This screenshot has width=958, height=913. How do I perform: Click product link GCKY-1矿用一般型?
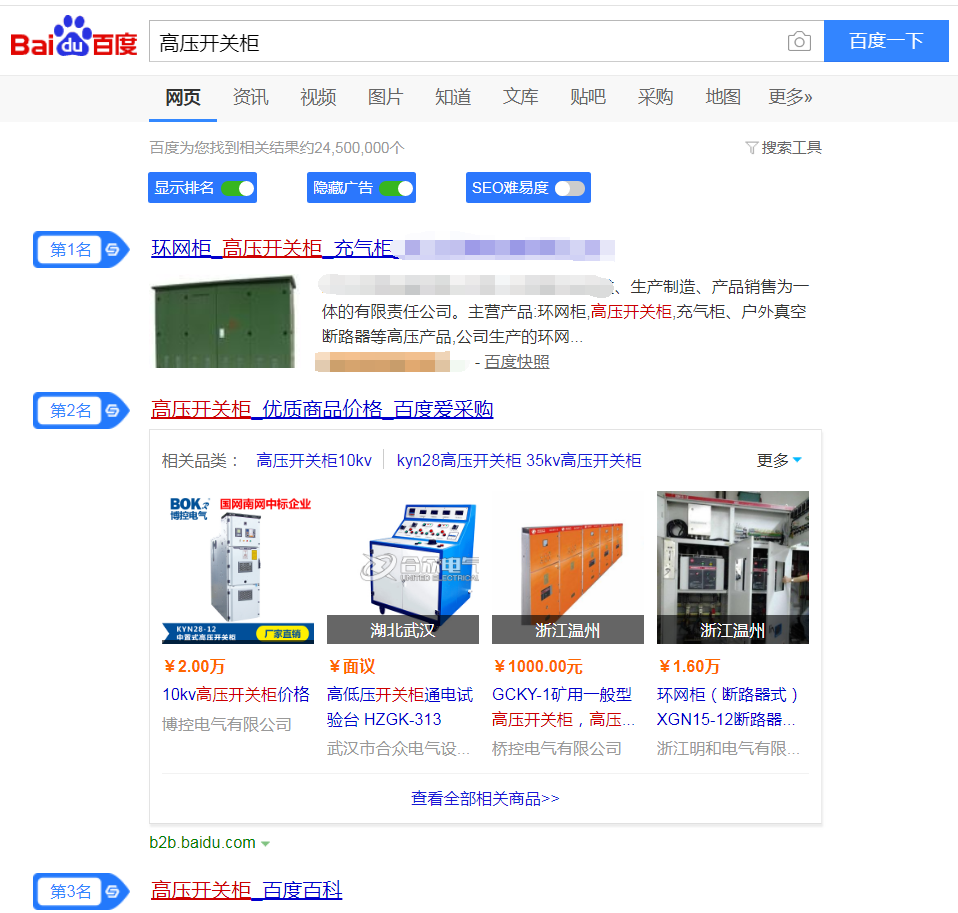point(563,707)
